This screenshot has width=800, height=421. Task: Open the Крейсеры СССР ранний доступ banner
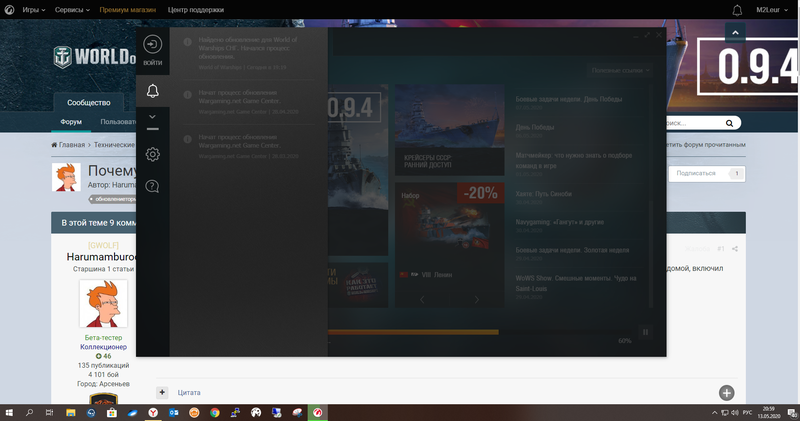[x=449, y=130]
